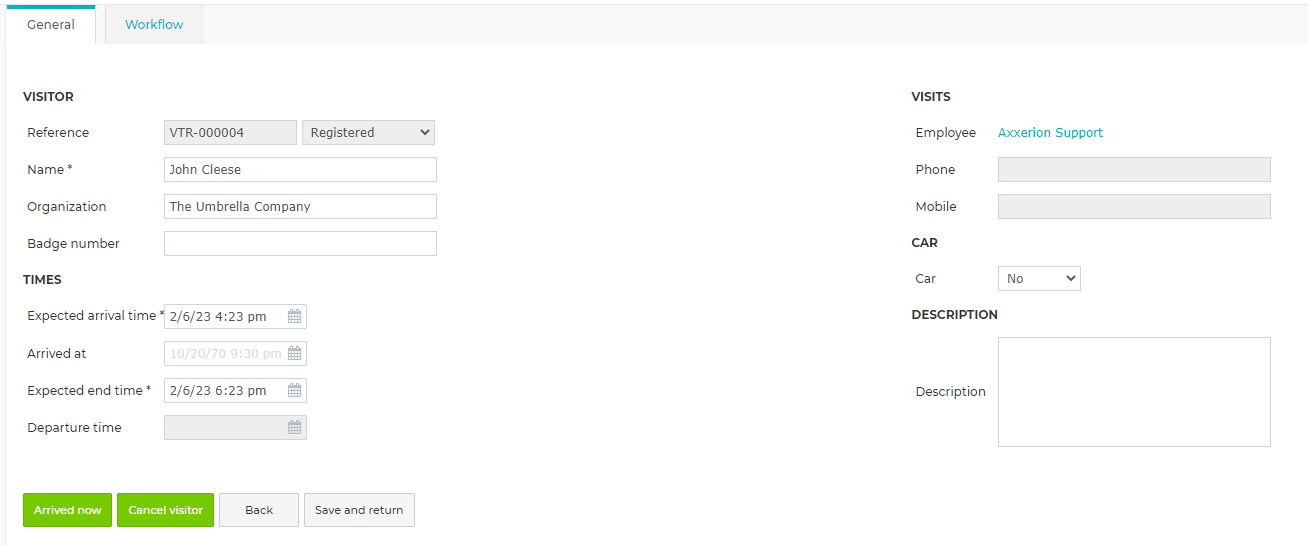Open calendar picker for Departure time
The image size is (1308, 545).
pyautogui.click(x=295, y=427)
